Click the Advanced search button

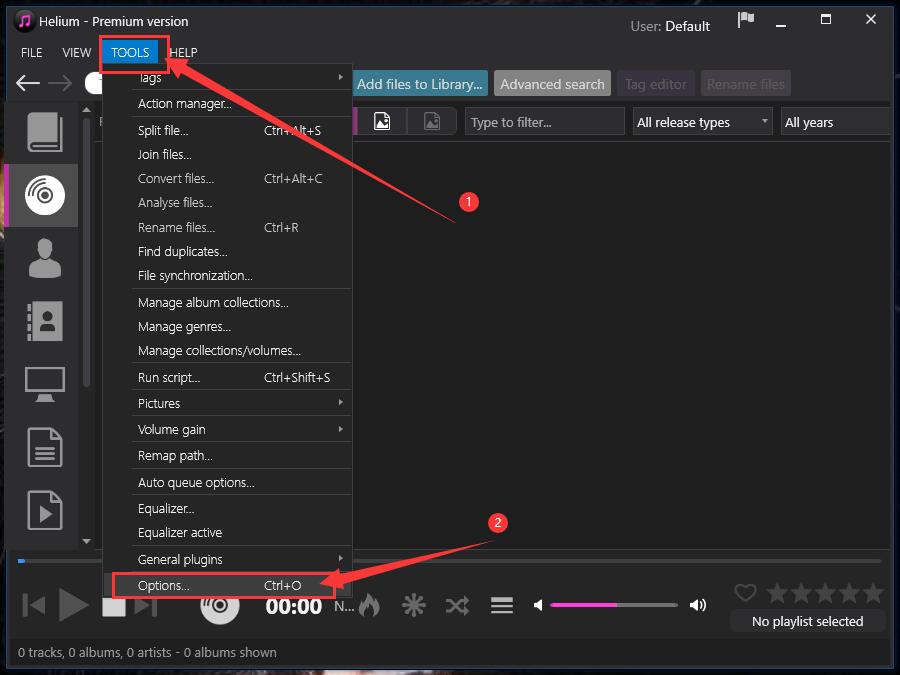(x=552, y=84)
